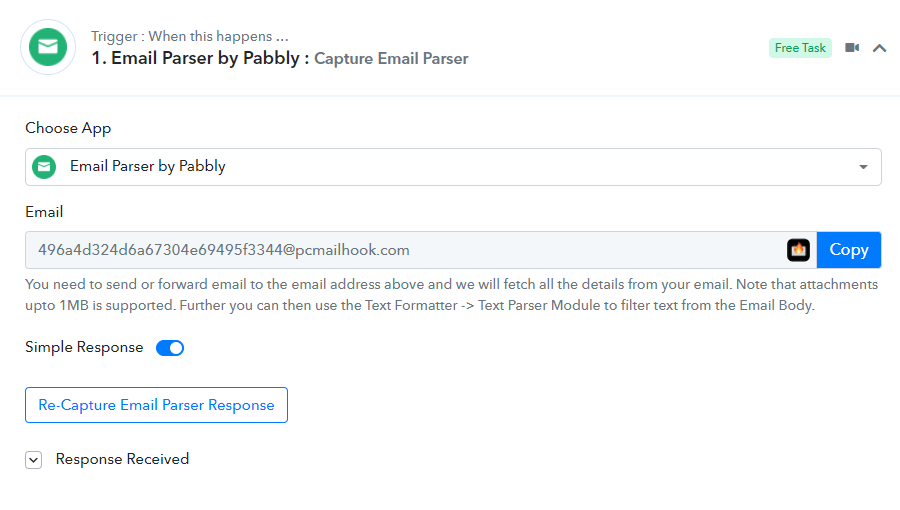Select the Email Parser by Pabbly combo box
900x510 pixels.
pos(453,167)
